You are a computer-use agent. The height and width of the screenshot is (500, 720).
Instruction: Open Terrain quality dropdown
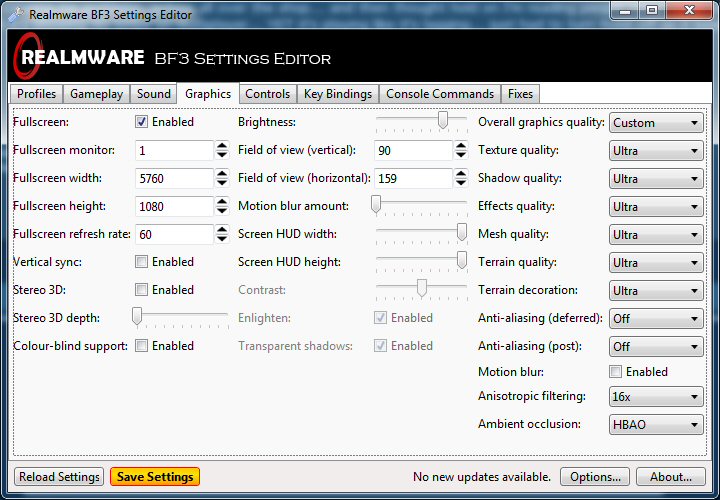(x=656, y=263)
